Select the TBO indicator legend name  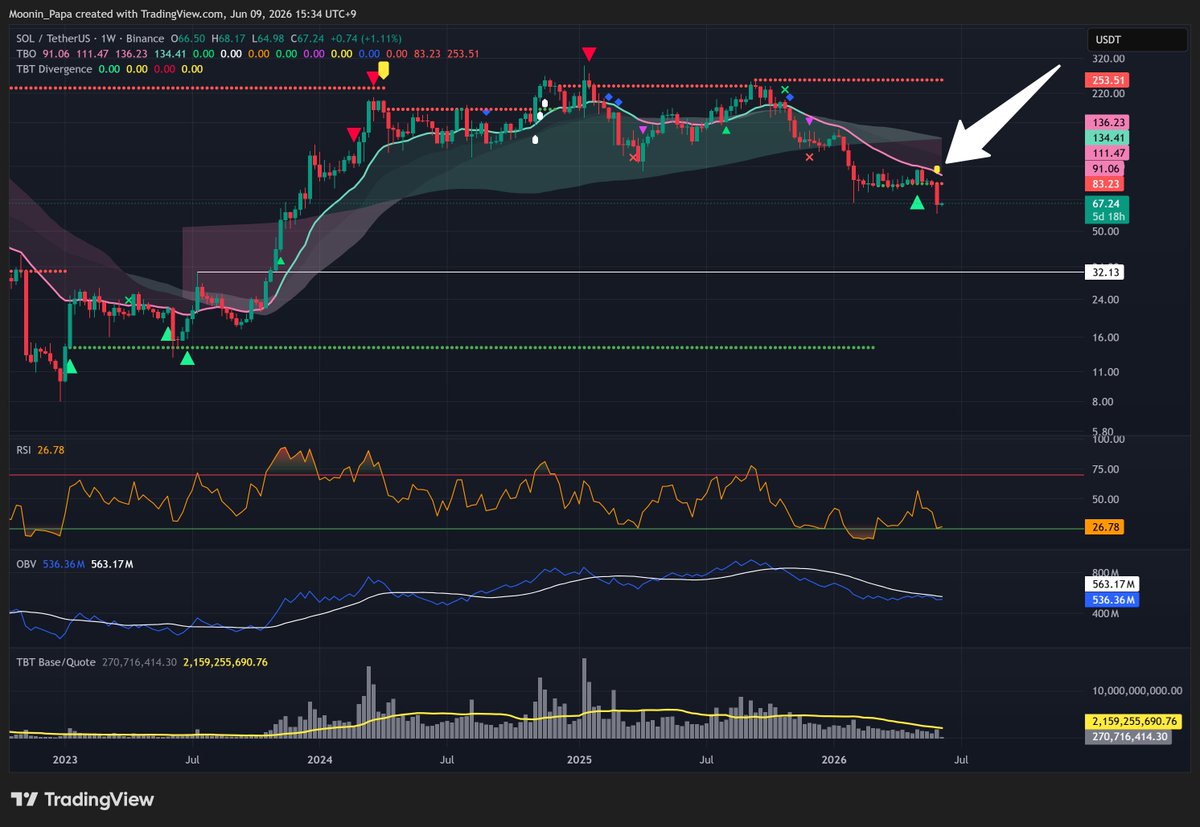pyautogui.click(x=25, y=53)
